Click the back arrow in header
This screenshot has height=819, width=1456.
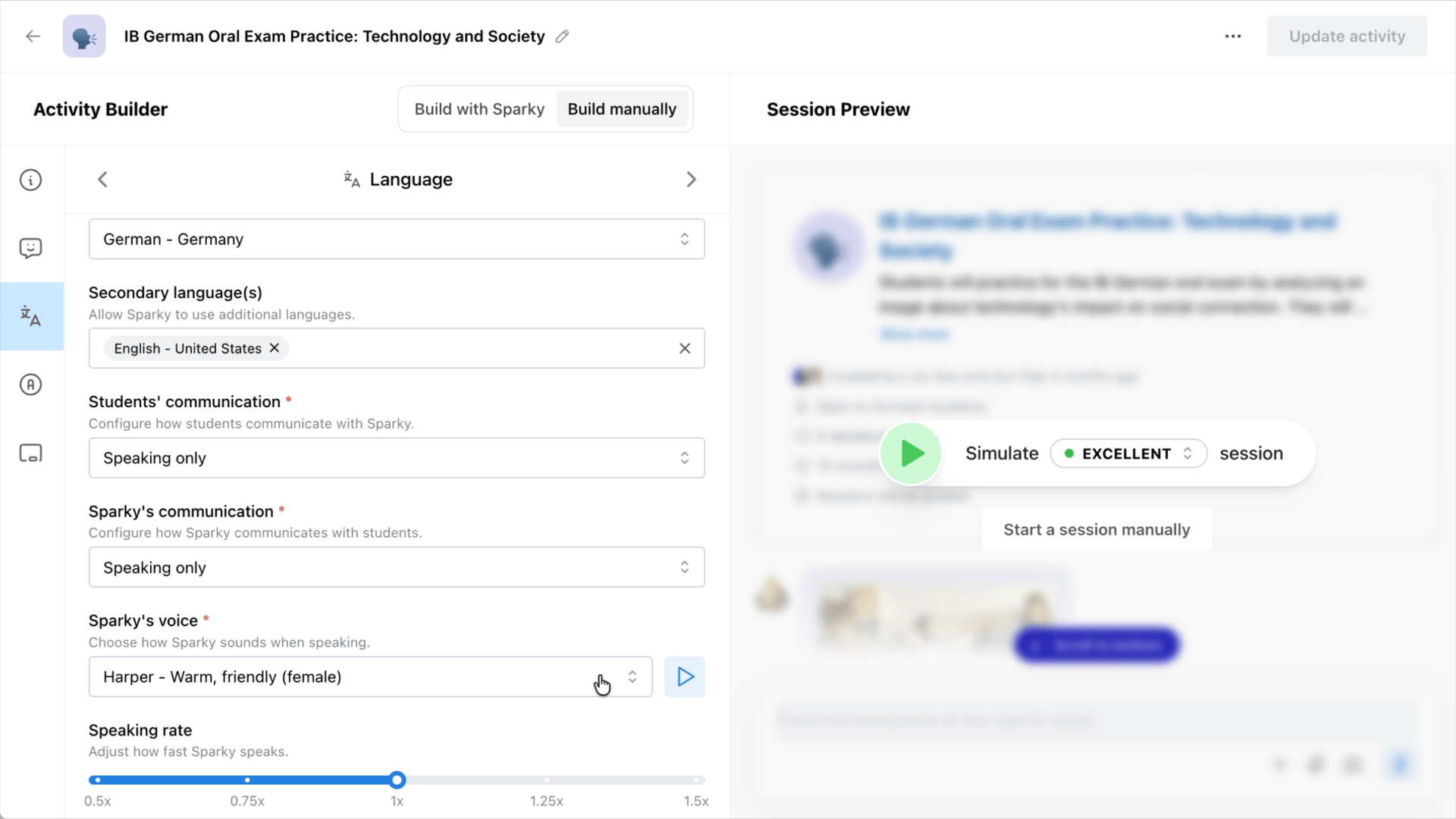33,36
